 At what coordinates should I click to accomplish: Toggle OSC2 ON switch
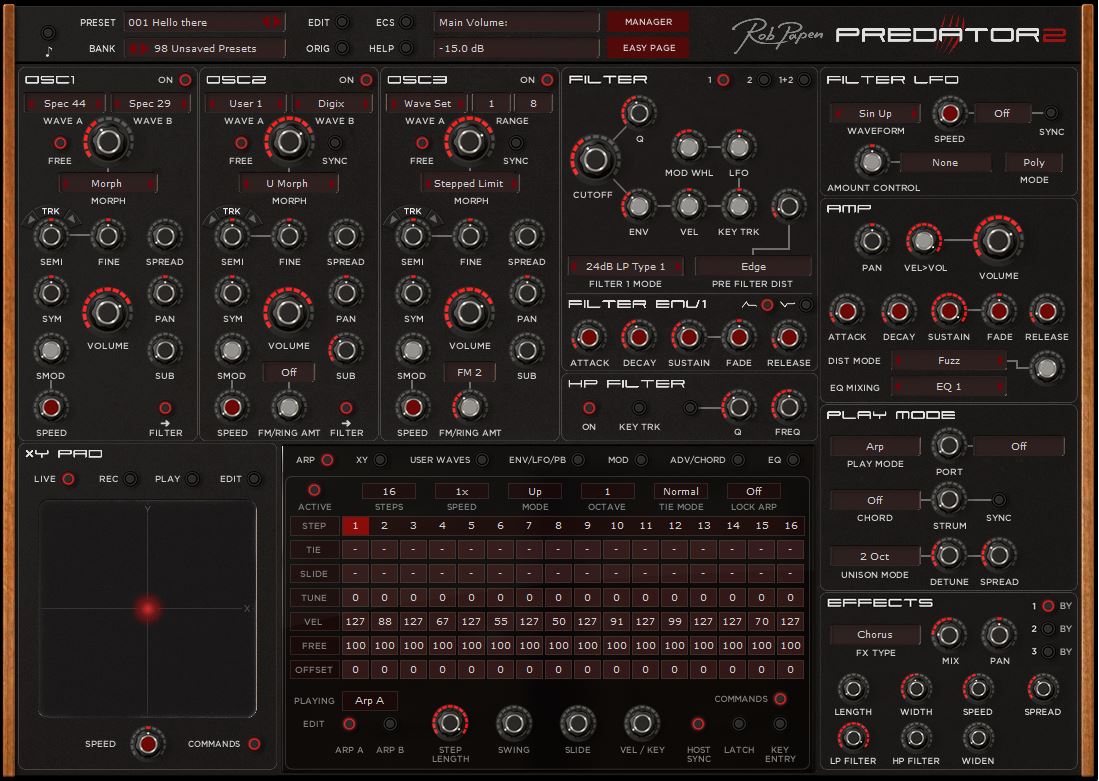pyautogui.click(x=366, y=80)
